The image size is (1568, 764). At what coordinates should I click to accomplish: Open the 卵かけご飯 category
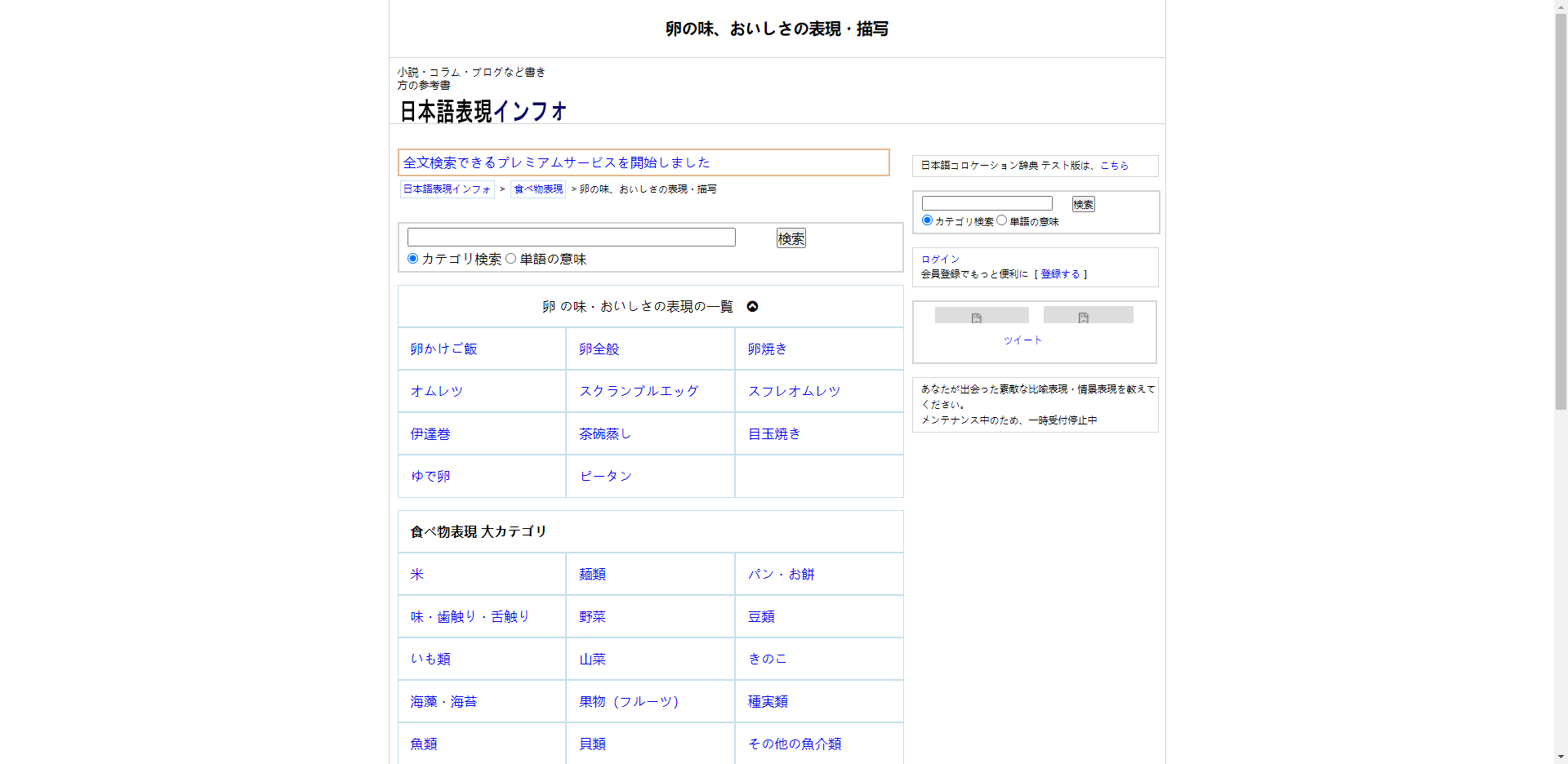443,349
